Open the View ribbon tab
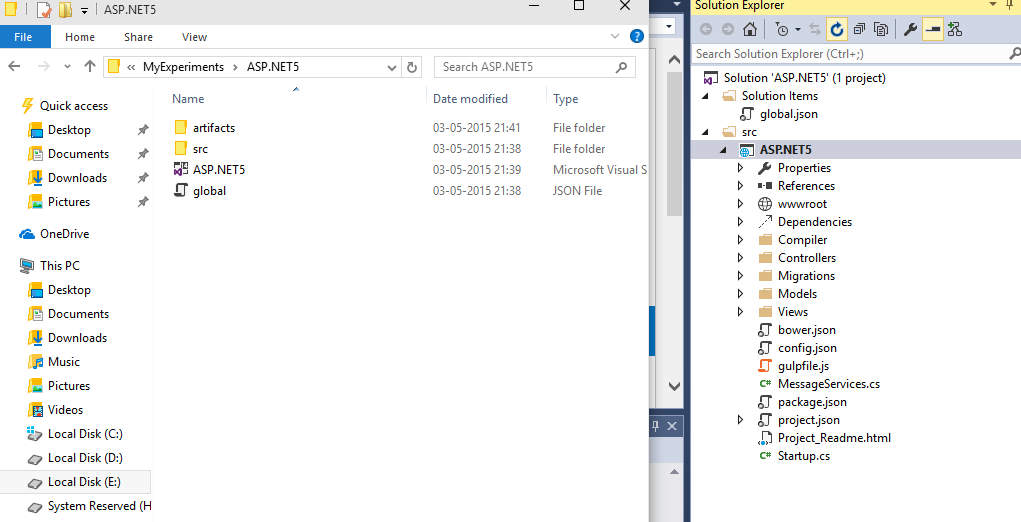Screen dimensions: 1021x522 pyautogui.click(x=194, y=37)
